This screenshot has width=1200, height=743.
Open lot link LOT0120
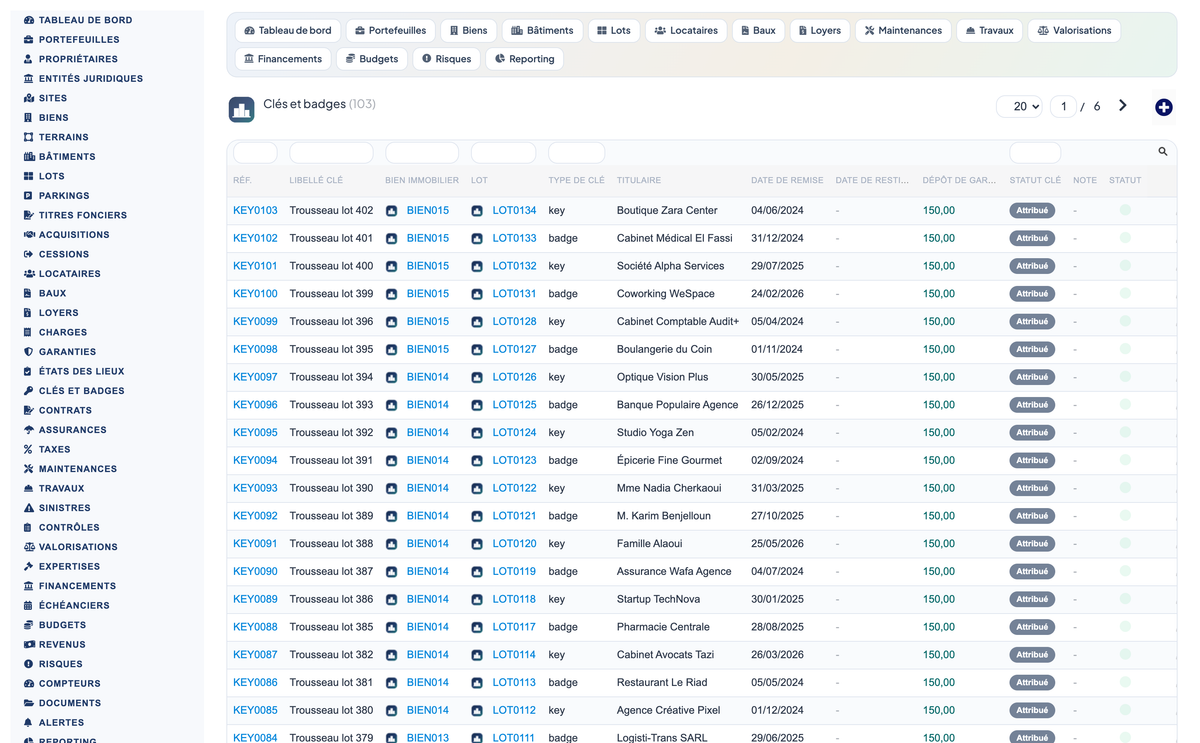[514, 544]
